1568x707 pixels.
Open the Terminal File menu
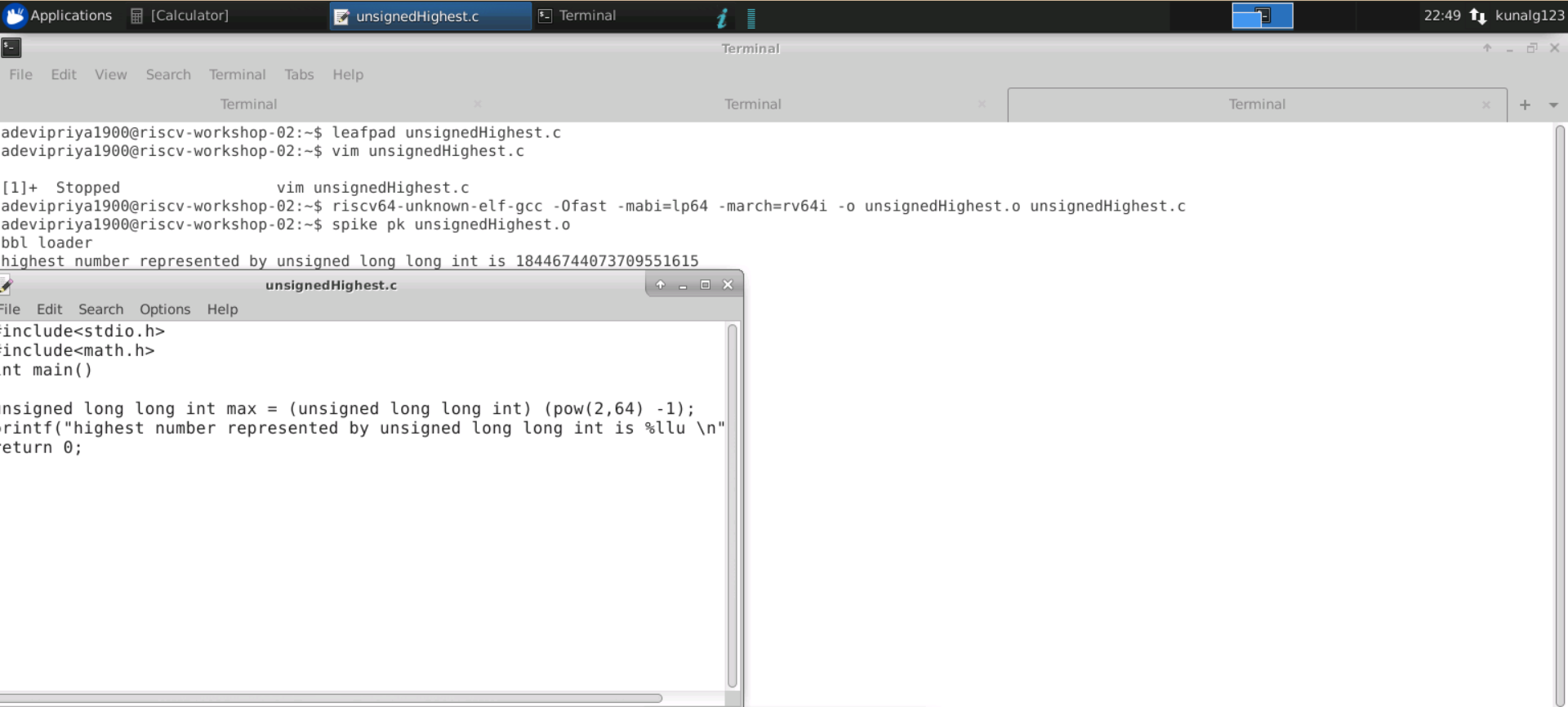point(20,74)
